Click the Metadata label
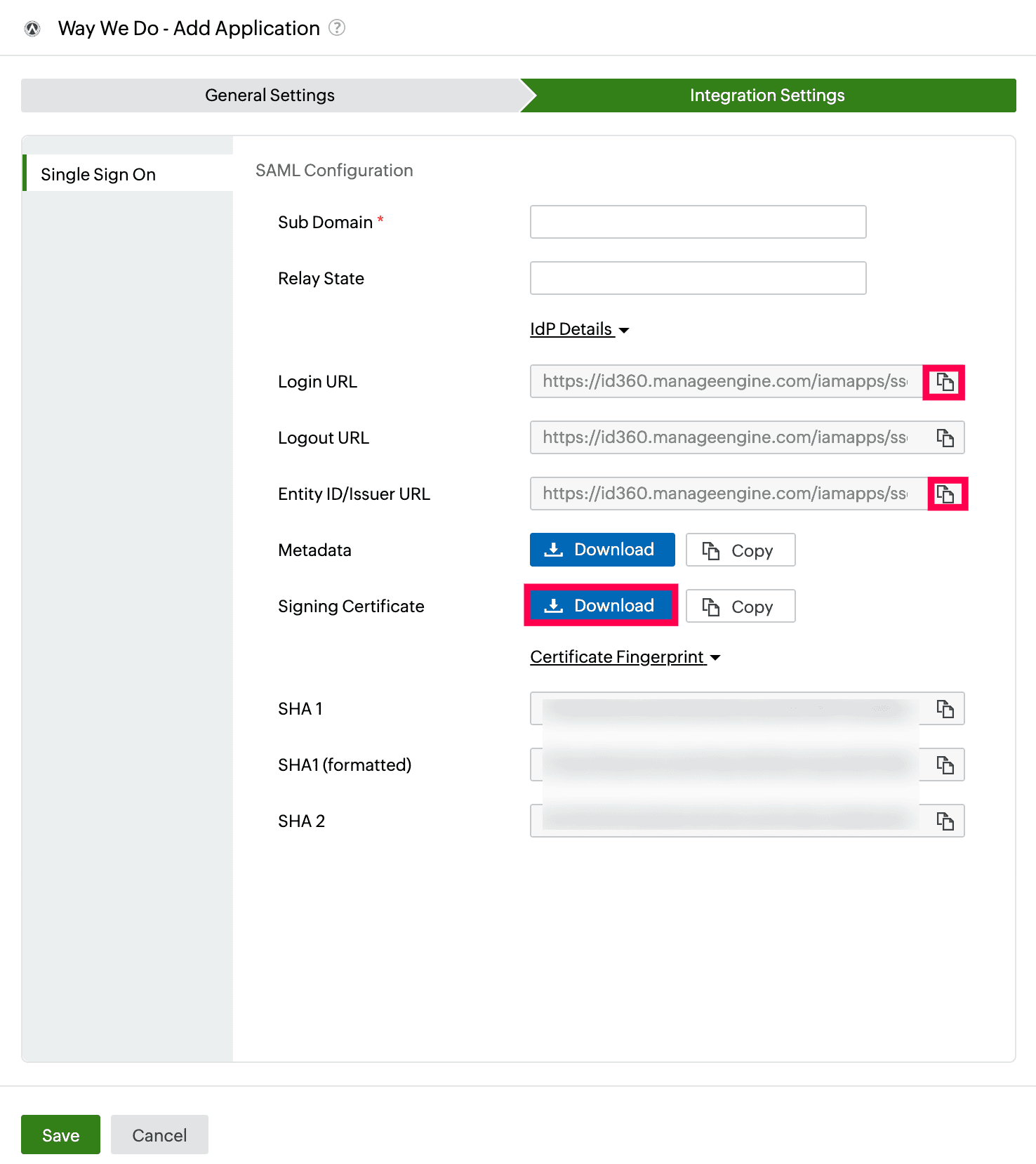 click(314, 550)
